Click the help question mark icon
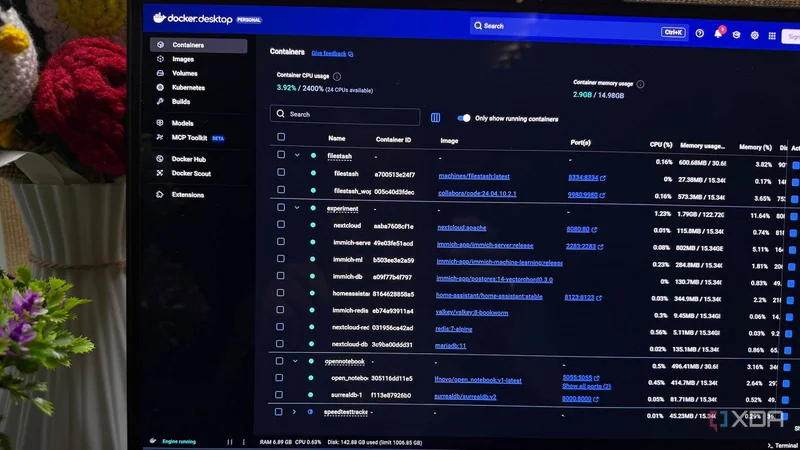The image size is (800, 450). click(x=699, y=33)
